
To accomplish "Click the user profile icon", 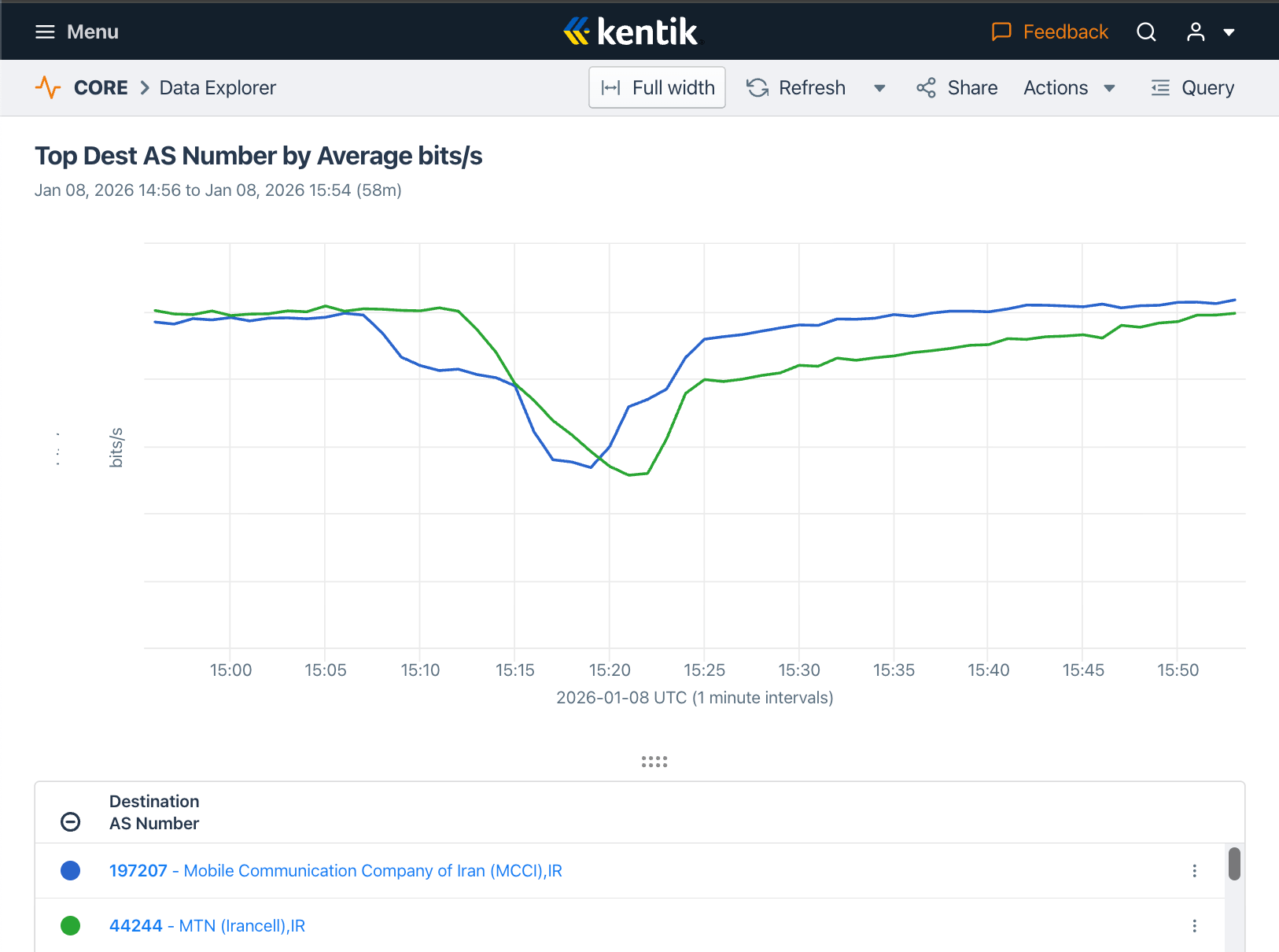I will [1196, 32].
